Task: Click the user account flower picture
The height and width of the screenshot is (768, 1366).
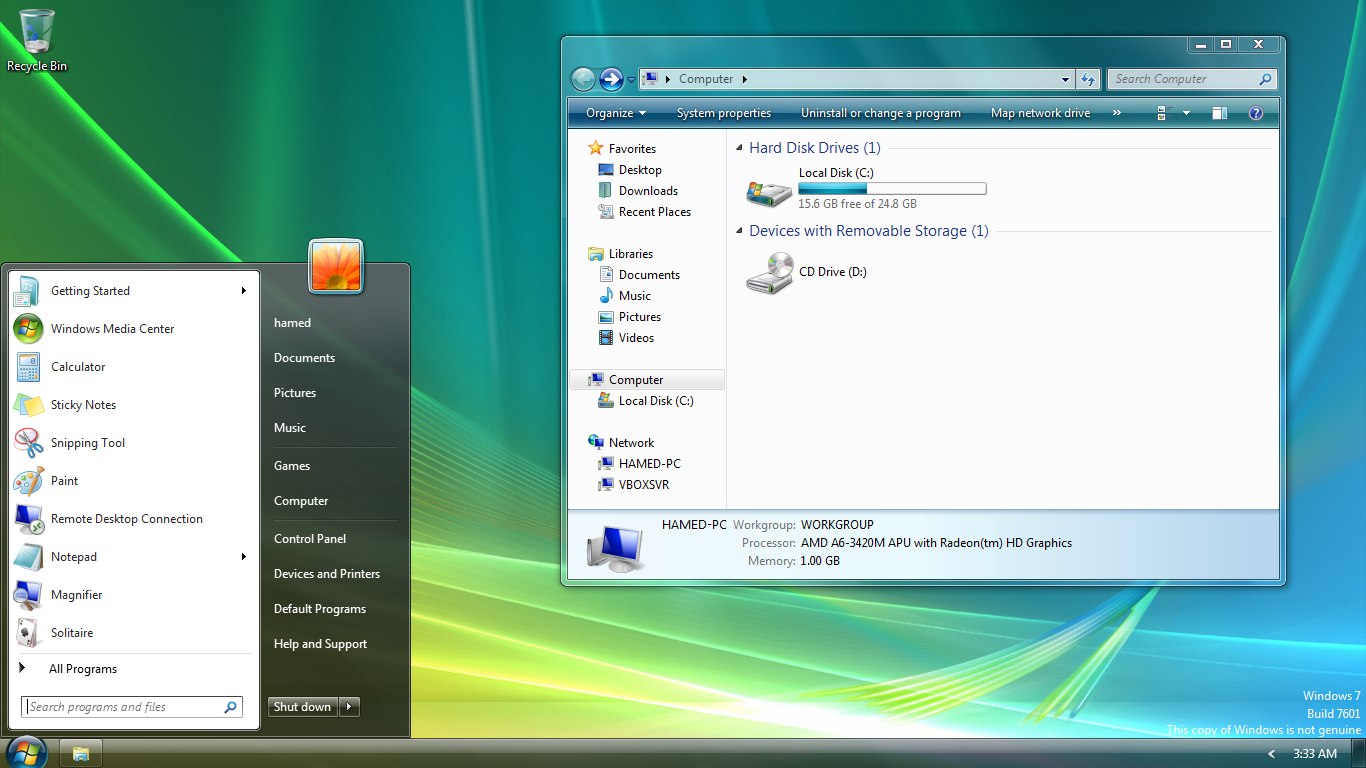Action: pyautogui.click(x=336, y=266)
